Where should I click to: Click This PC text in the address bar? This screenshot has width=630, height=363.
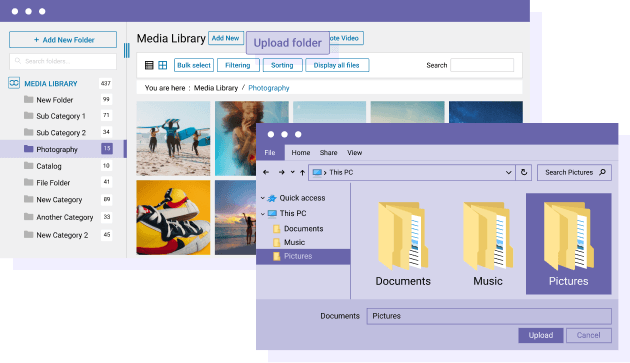pyautogui.click(x=341, y=172)
